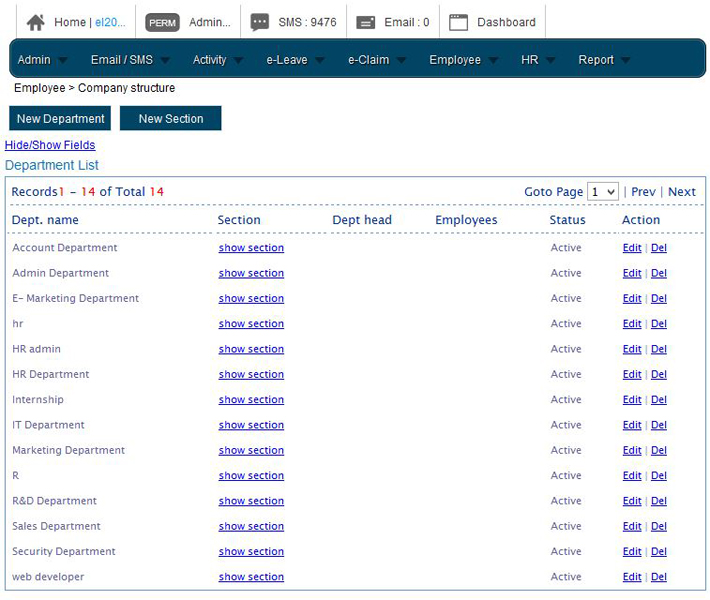Click the Status column header
The height and width of the screenshot is (600, 710).
[x=567, y=220]
